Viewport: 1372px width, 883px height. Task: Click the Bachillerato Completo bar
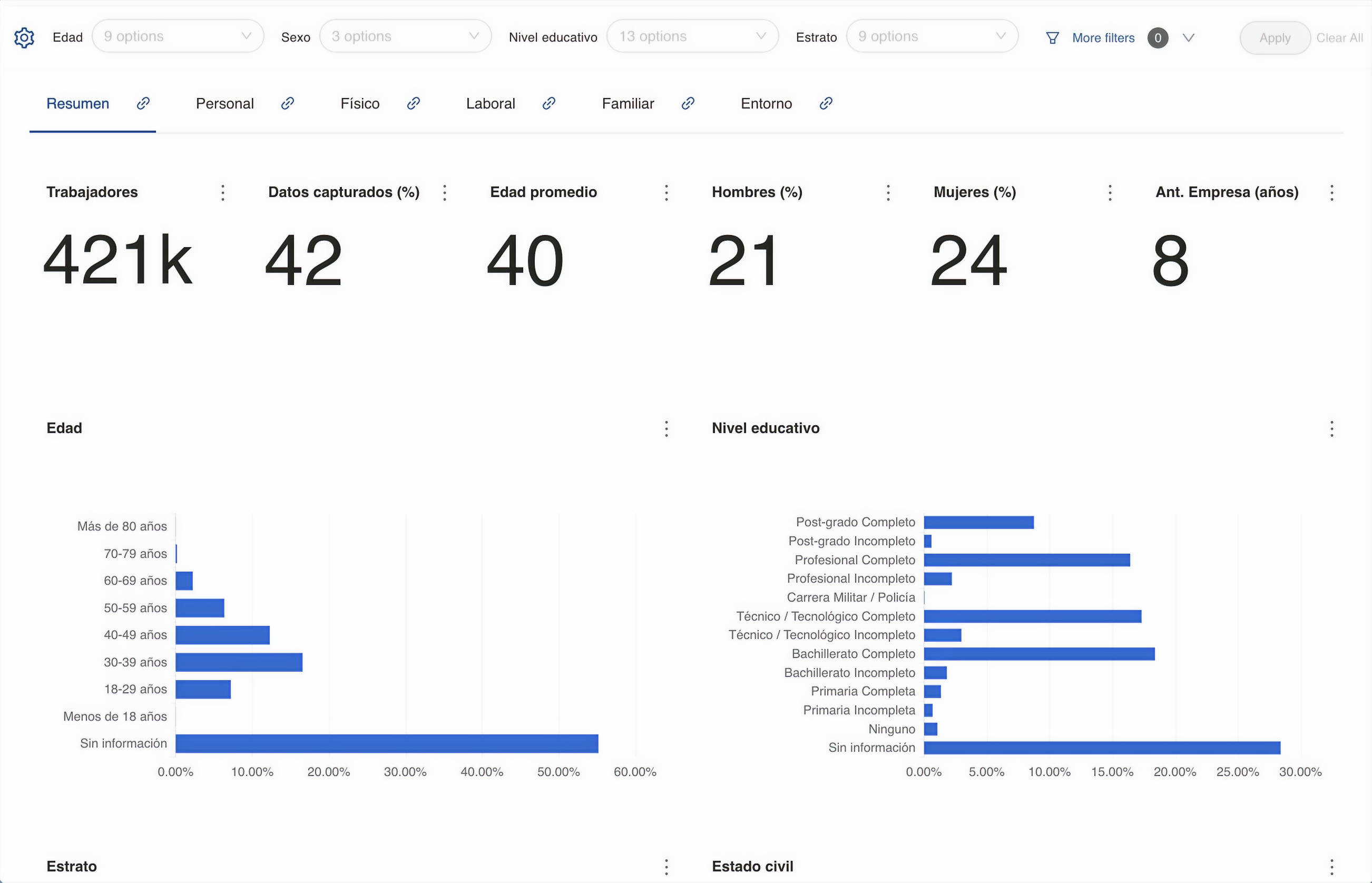(1040, 654)
